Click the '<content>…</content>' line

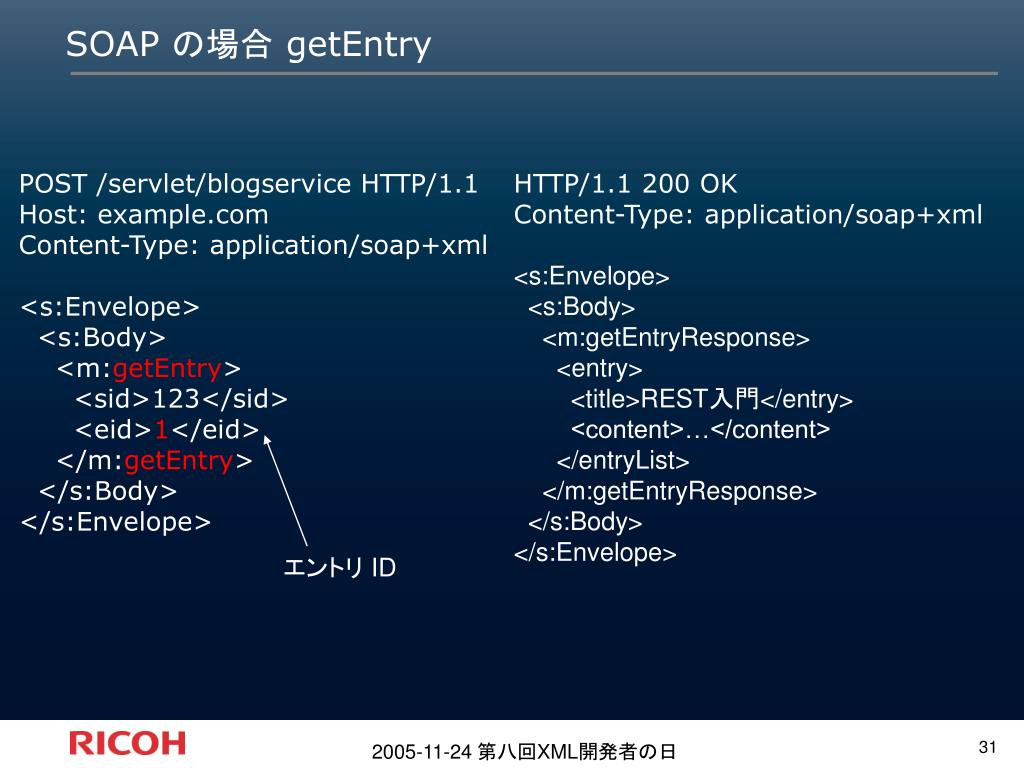click(x=701, y=430)
